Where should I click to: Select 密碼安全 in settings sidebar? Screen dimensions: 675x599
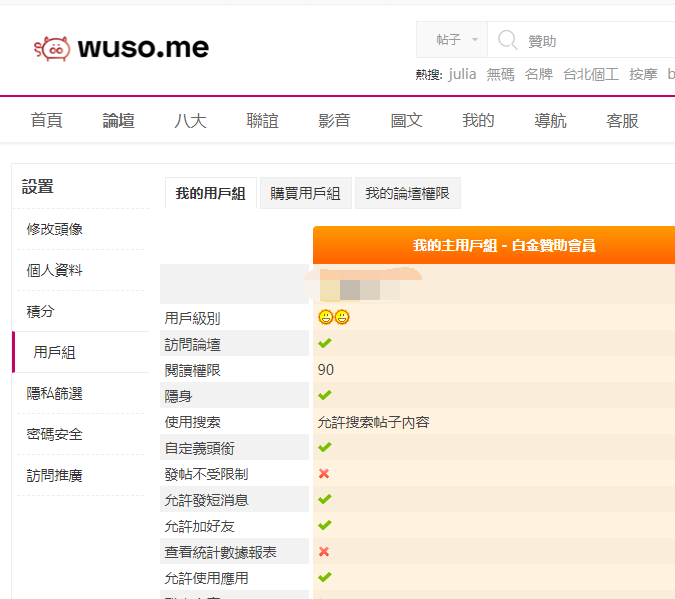point(54,434)
